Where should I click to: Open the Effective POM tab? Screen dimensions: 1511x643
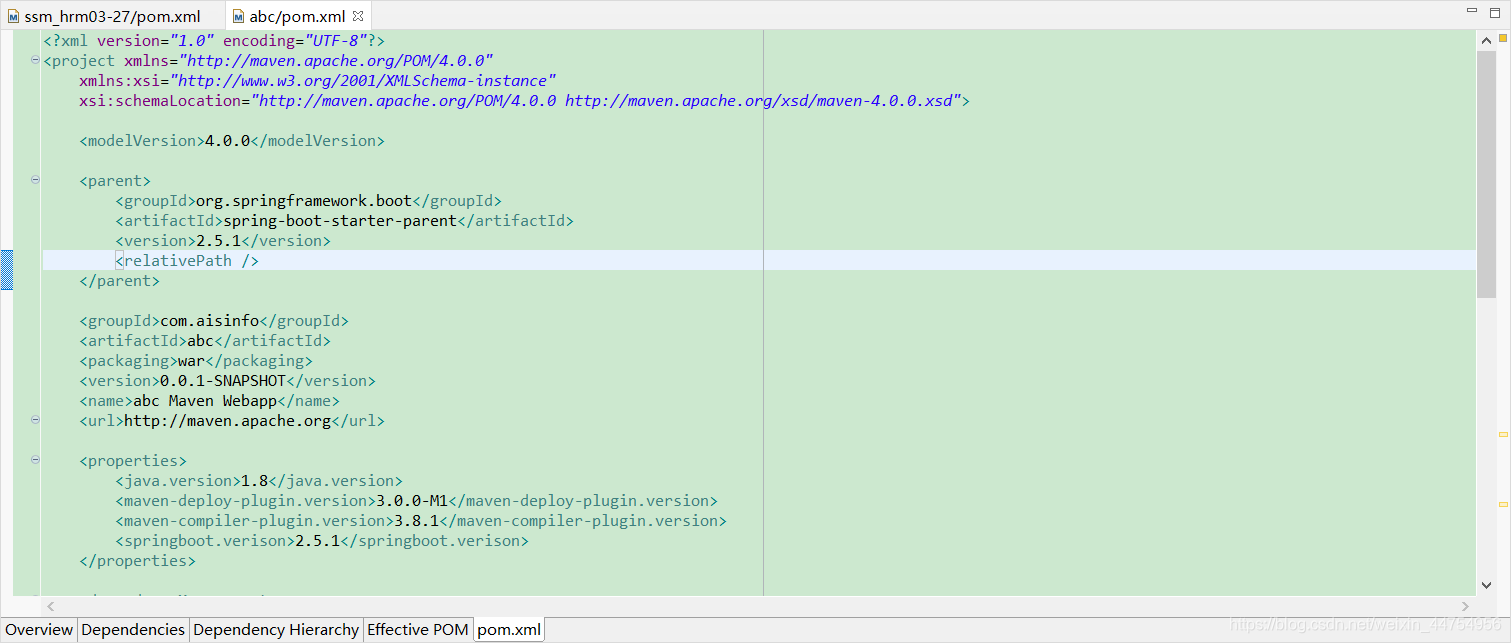(418, 630)
